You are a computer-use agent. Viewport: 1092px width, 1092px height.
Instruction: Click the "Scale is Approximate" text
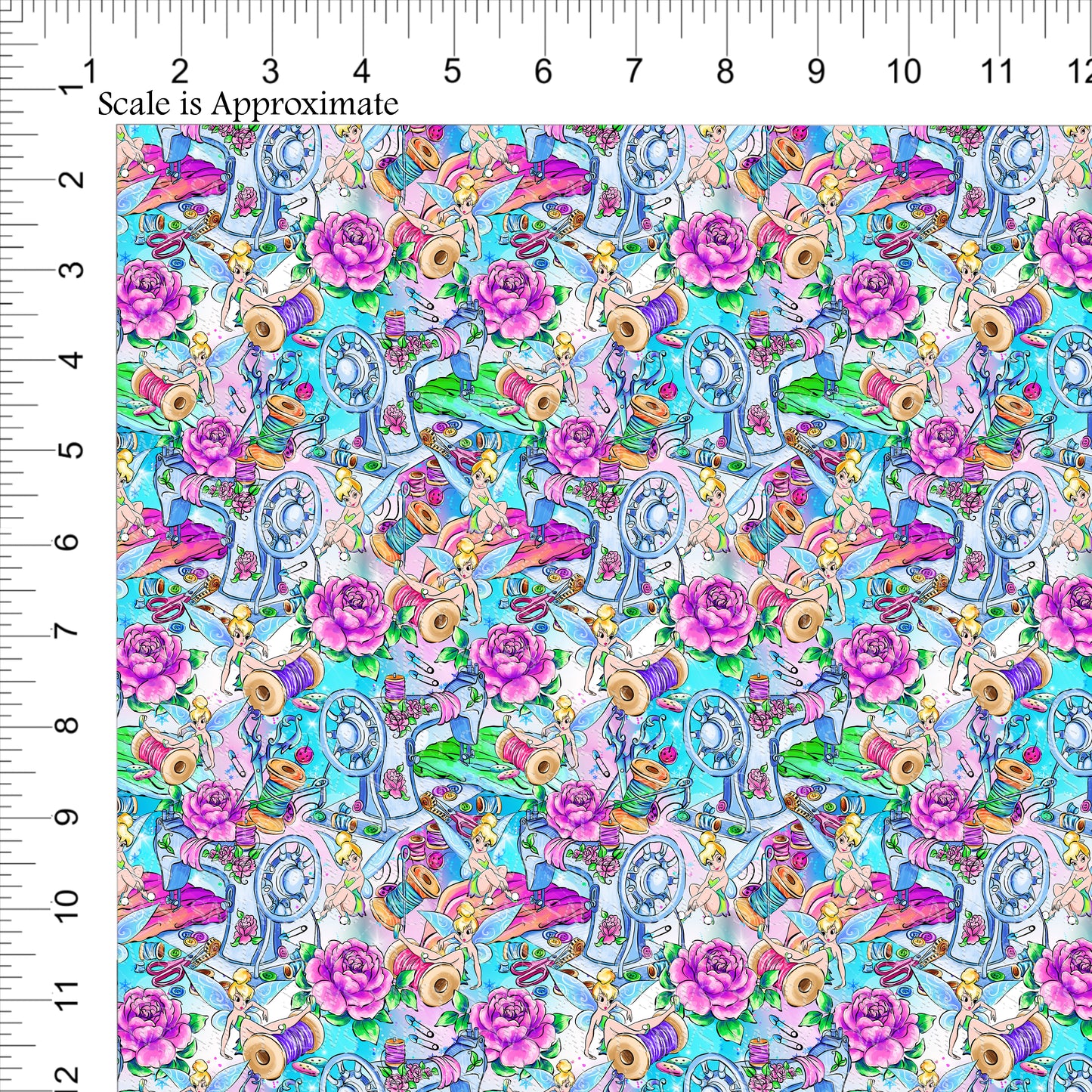pyautogui.click(x=248, y=104)
